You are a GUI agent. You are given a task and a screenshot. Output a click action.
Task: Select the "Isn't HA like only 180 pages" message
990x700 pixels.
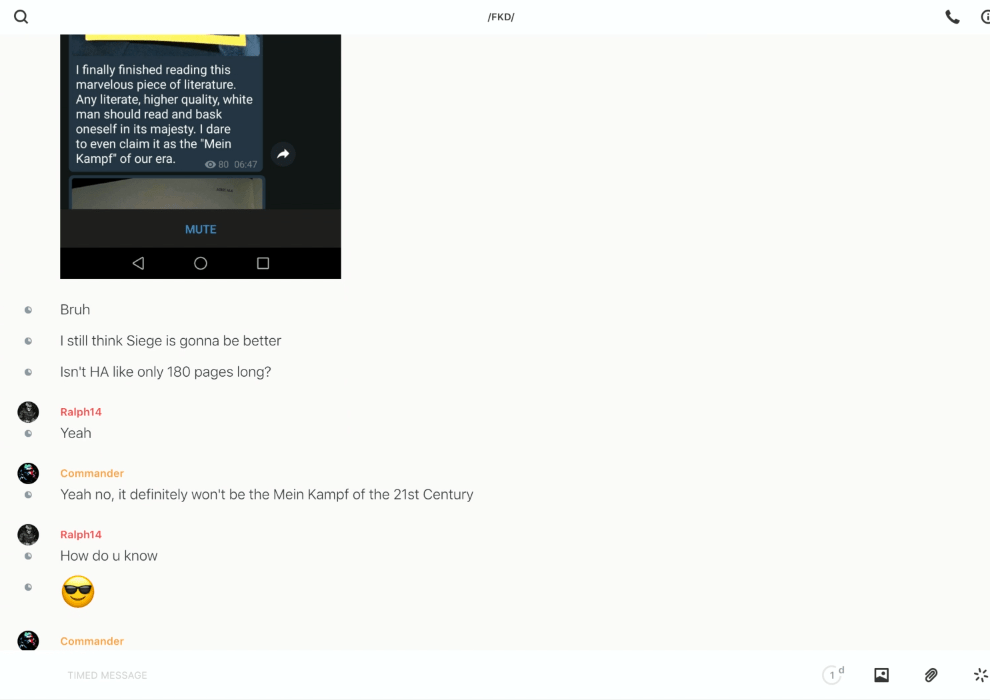tap(166, 372)
